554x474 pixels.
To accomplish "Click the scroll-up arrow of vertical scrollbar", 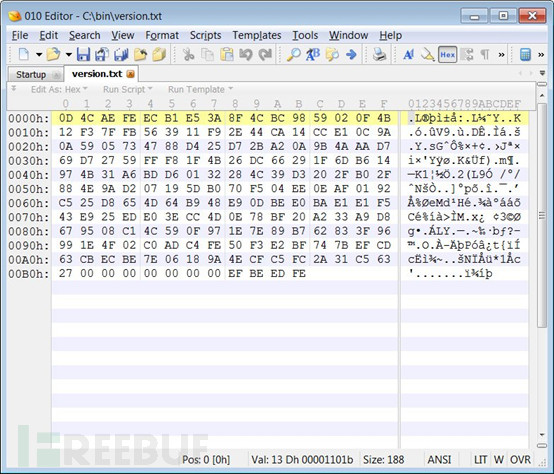I will [542, 95].
